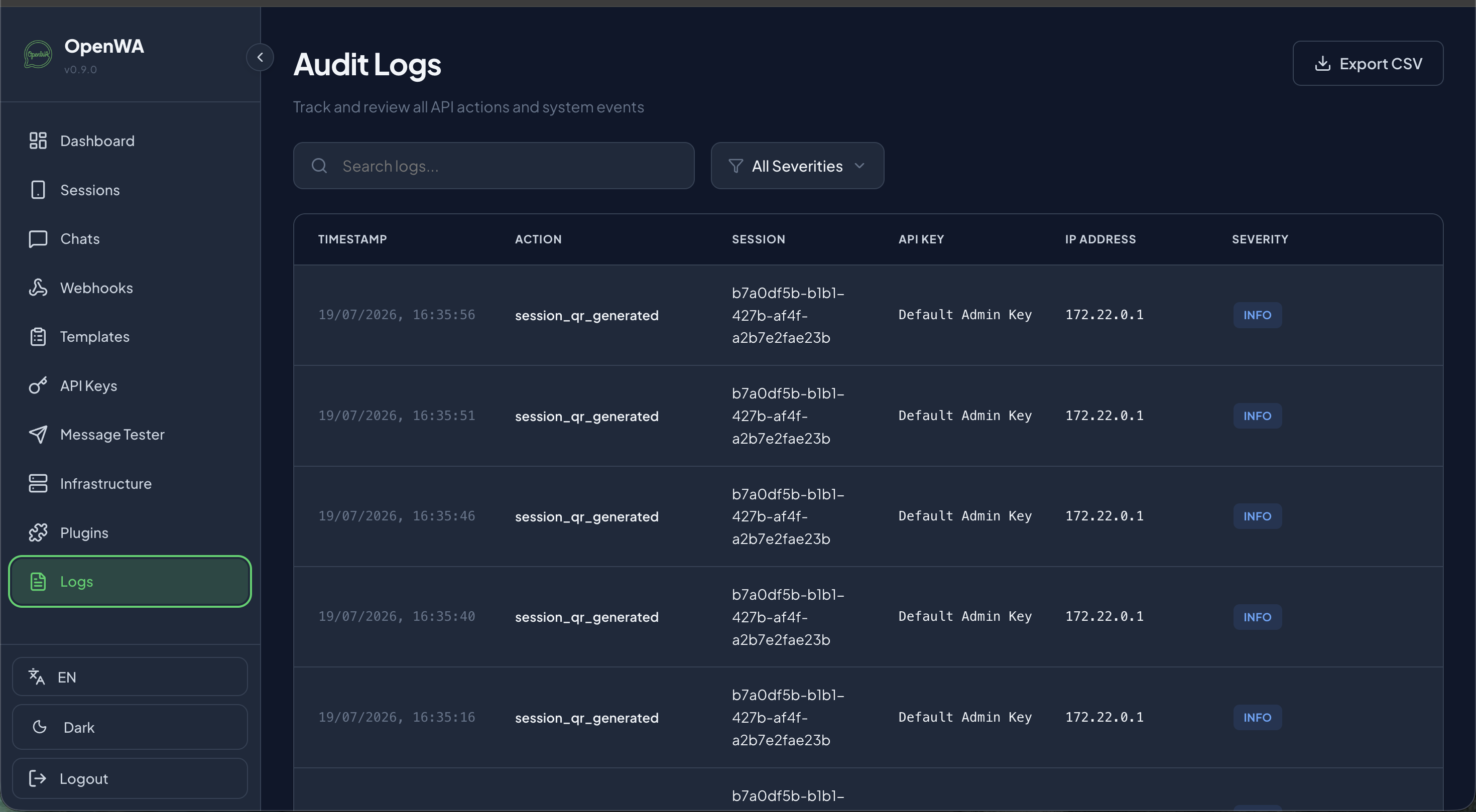Click timestamp 19/07/2026, 16:35:46
The width and height of the screenshot is (1476, 812).
point(397,516)
